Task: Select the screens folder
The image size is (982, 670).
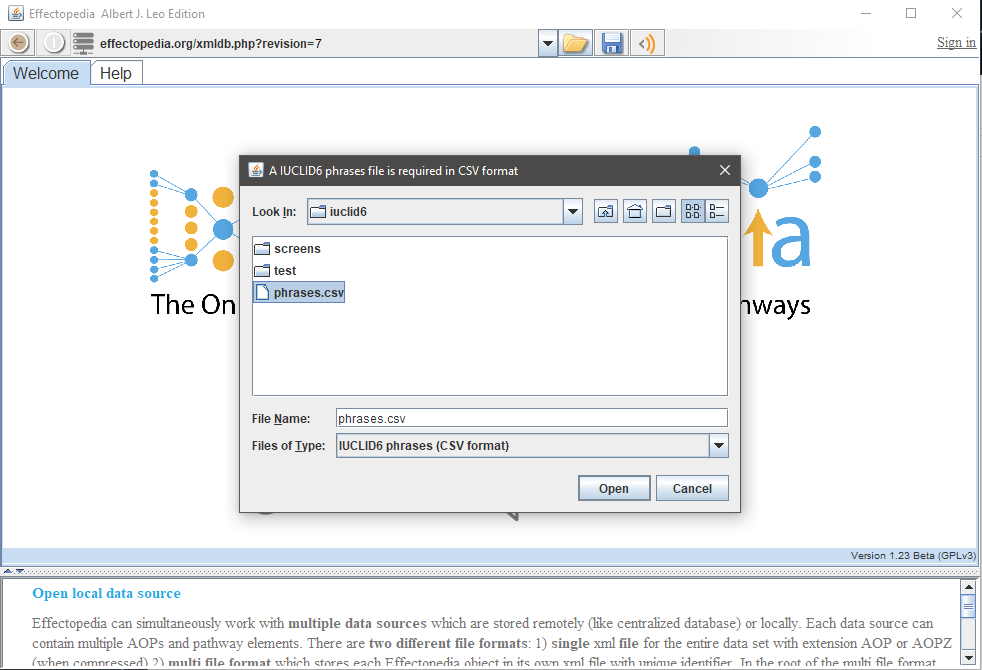Action: 288,249
